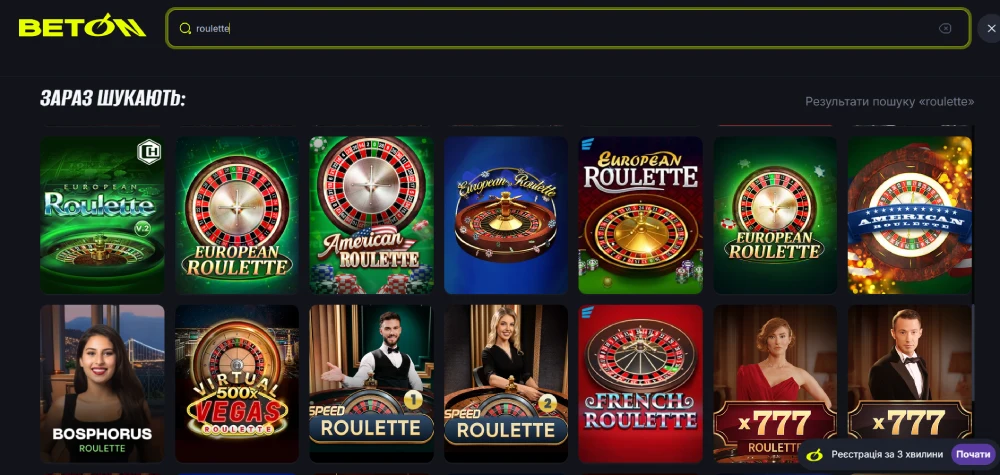
Task: Close the search overlay
Action: tap(990, 29)
